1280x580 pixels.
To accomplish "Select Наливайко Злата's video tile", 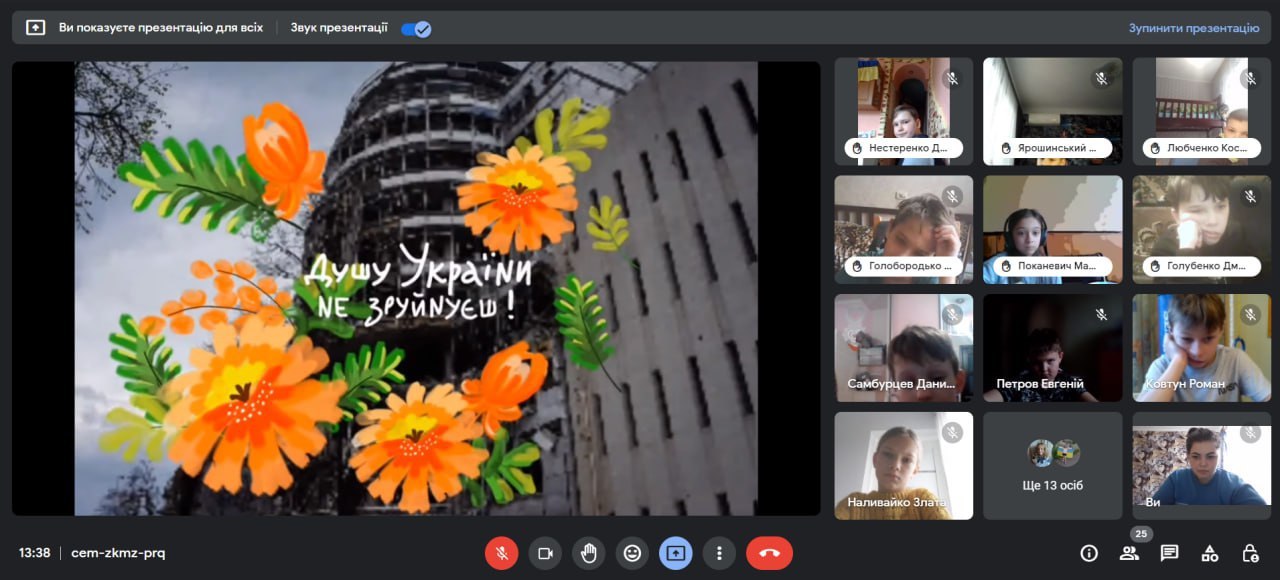I will coord(903,466).
